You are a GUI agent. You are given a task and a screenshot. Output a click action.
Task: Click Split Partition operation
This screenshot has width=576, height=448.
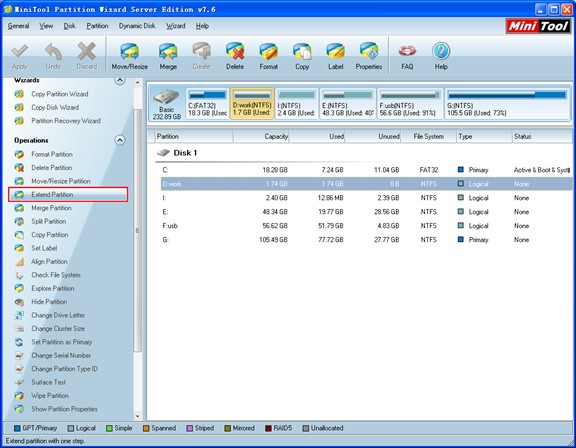click(x=48, y=221)
